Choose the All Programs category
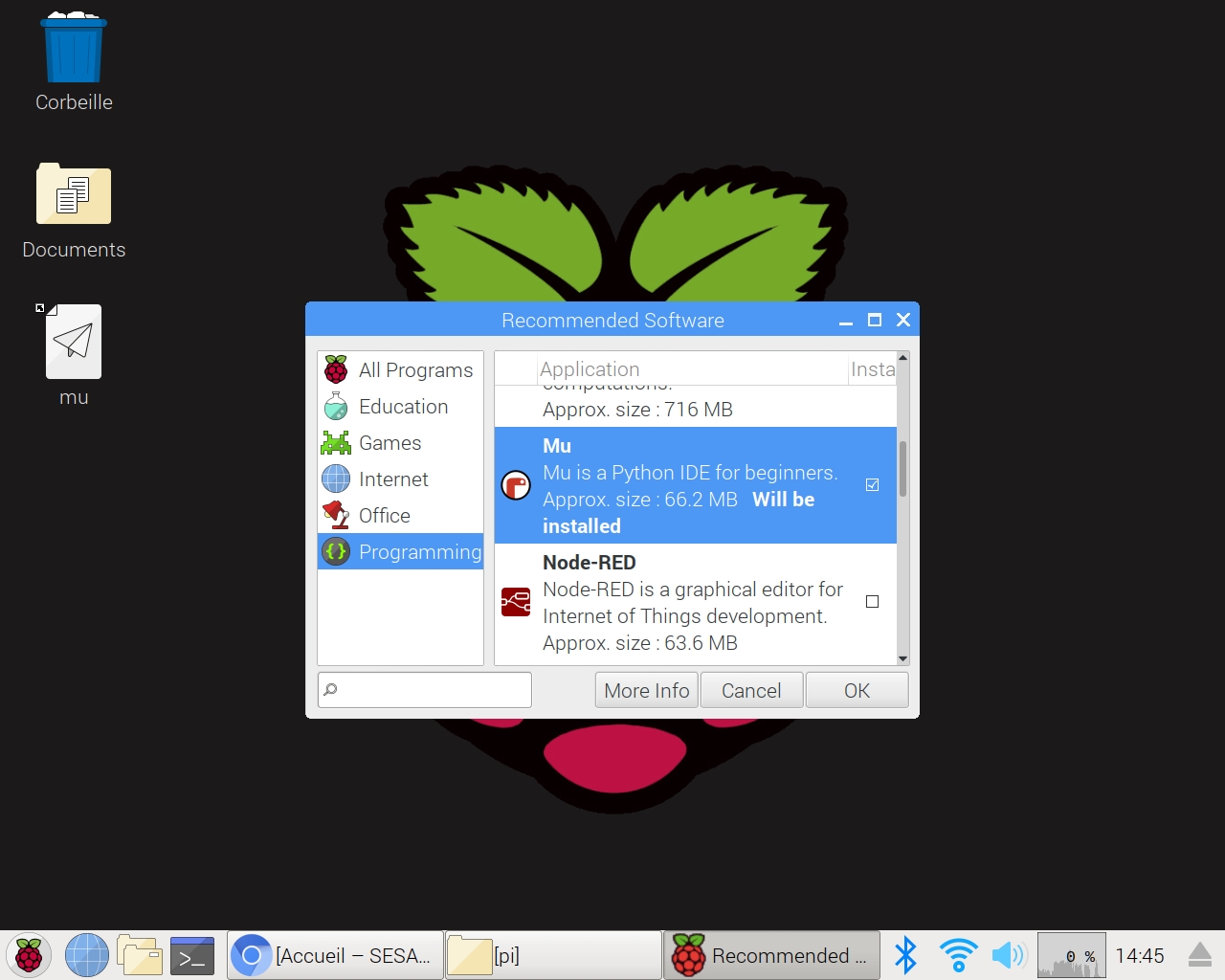The width and height of the screenshot is (1225, 980). [x=400, y=369]
